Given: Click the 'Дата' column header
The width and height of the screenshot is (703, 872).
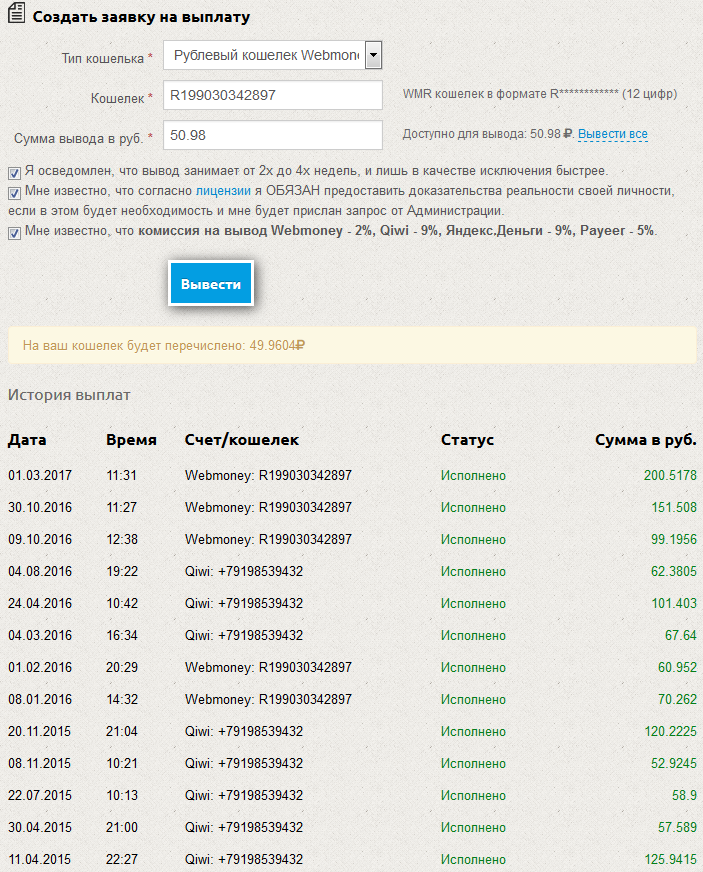Looking at the screenshot, I should (x=27, y=440).
